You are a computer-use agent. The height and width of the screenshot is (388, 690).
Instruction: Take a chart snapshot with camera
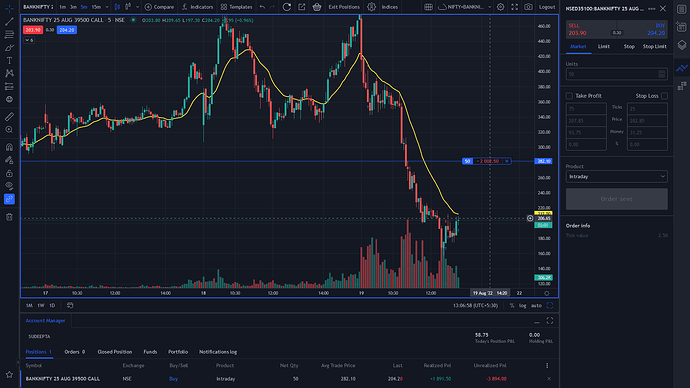[x=528, y=7]
